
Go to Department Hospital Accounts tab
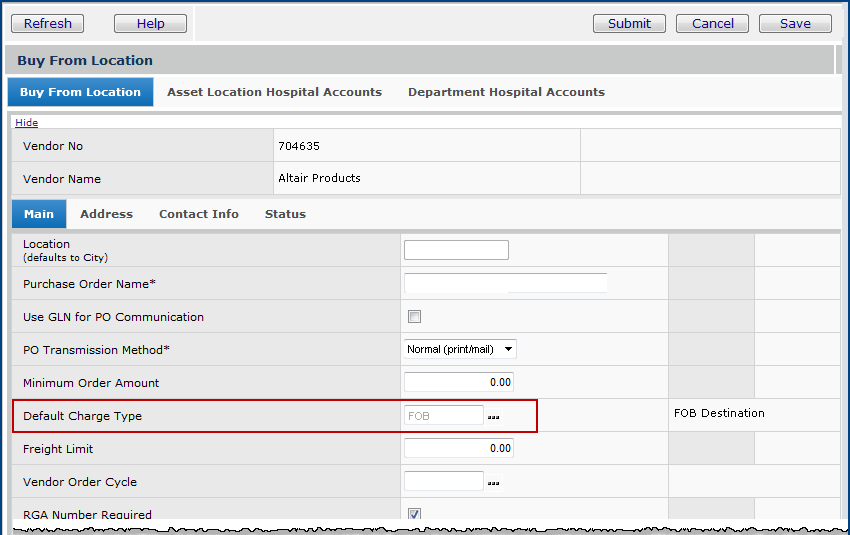tap(506, 92)
